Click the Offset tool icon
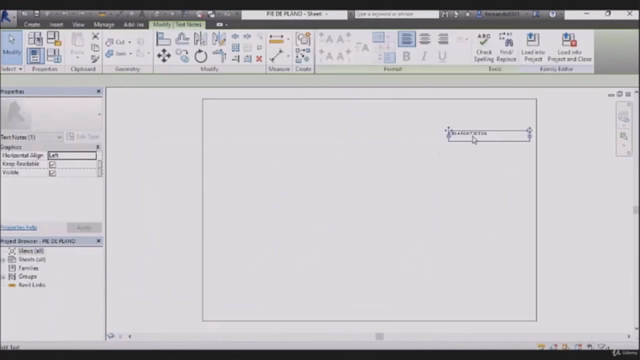The image size is (640, 360). point(182,39)
